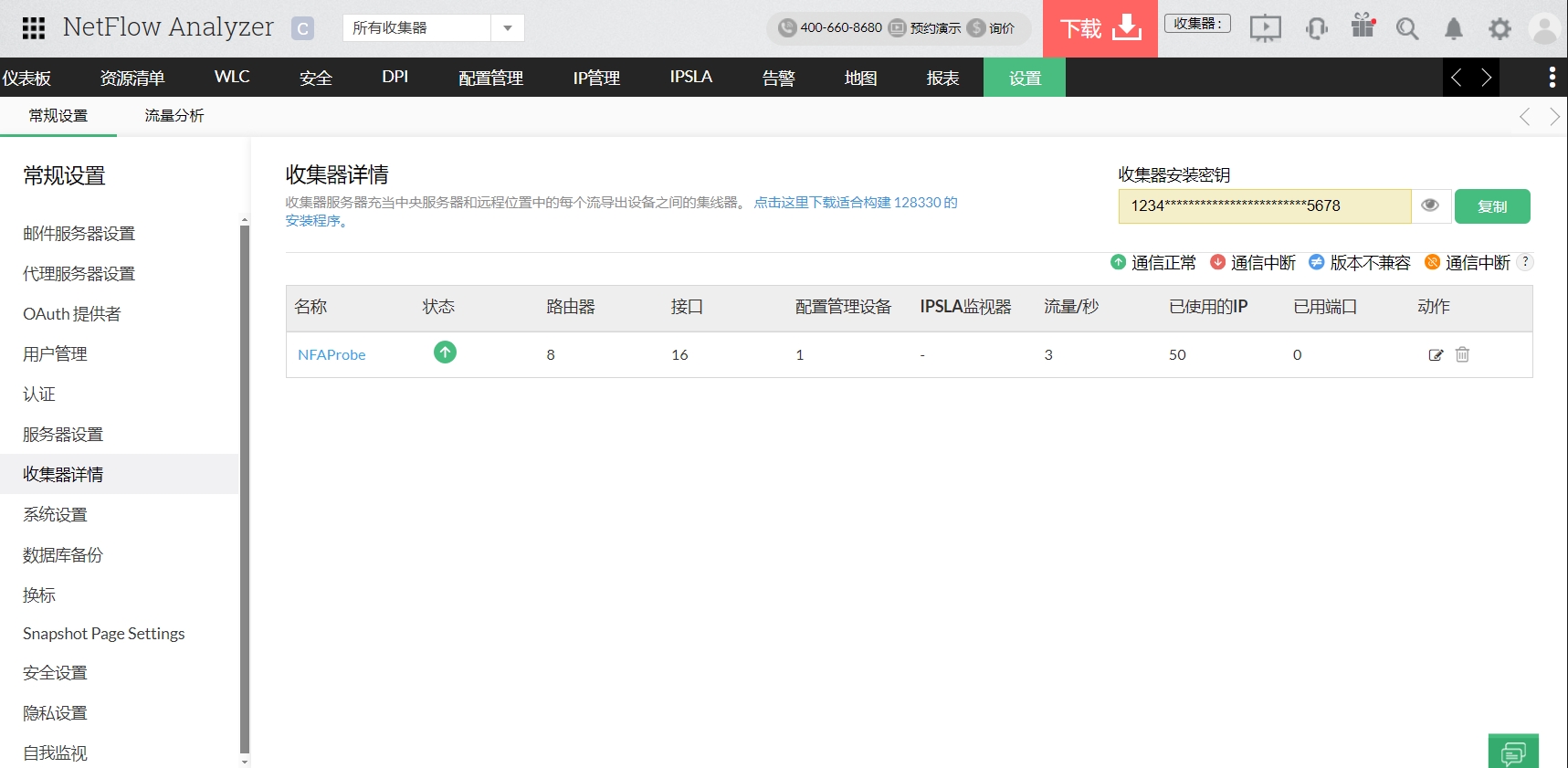
Task: Select 数据库备份 in the sidebar
Action: (63, 555)
